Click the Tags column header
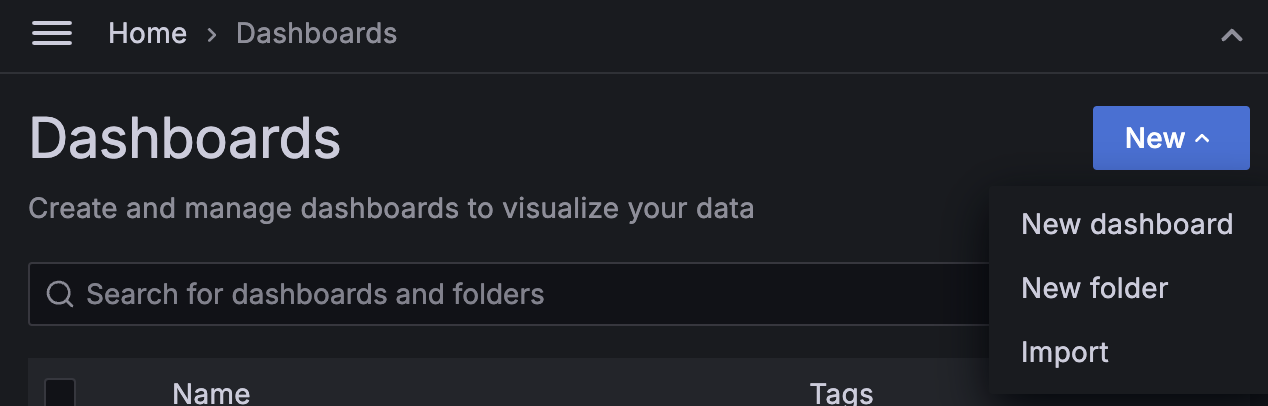This screenshot has width=1268, height=406. [x=841, y=393]
